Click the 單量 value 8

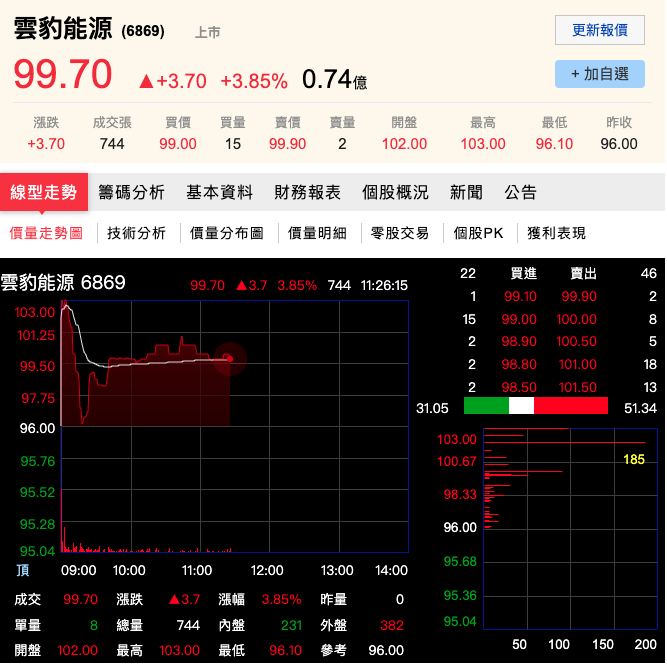(x=94, y=625)
